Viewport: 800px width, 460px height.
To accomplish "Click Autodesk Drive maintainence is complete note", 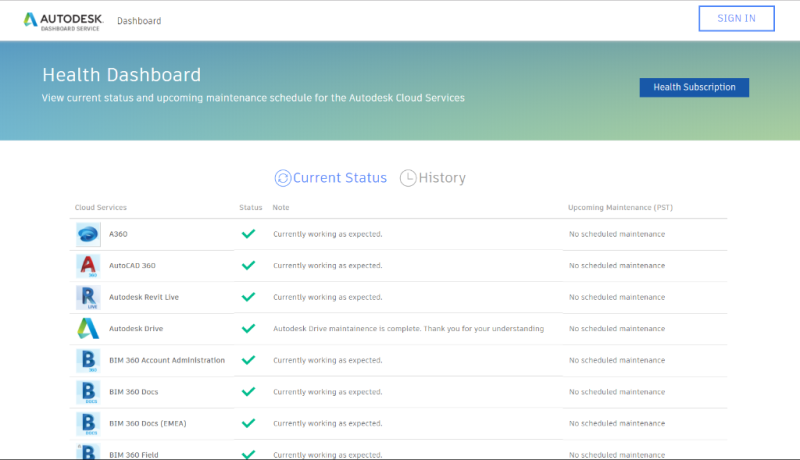I will point(408,329).
